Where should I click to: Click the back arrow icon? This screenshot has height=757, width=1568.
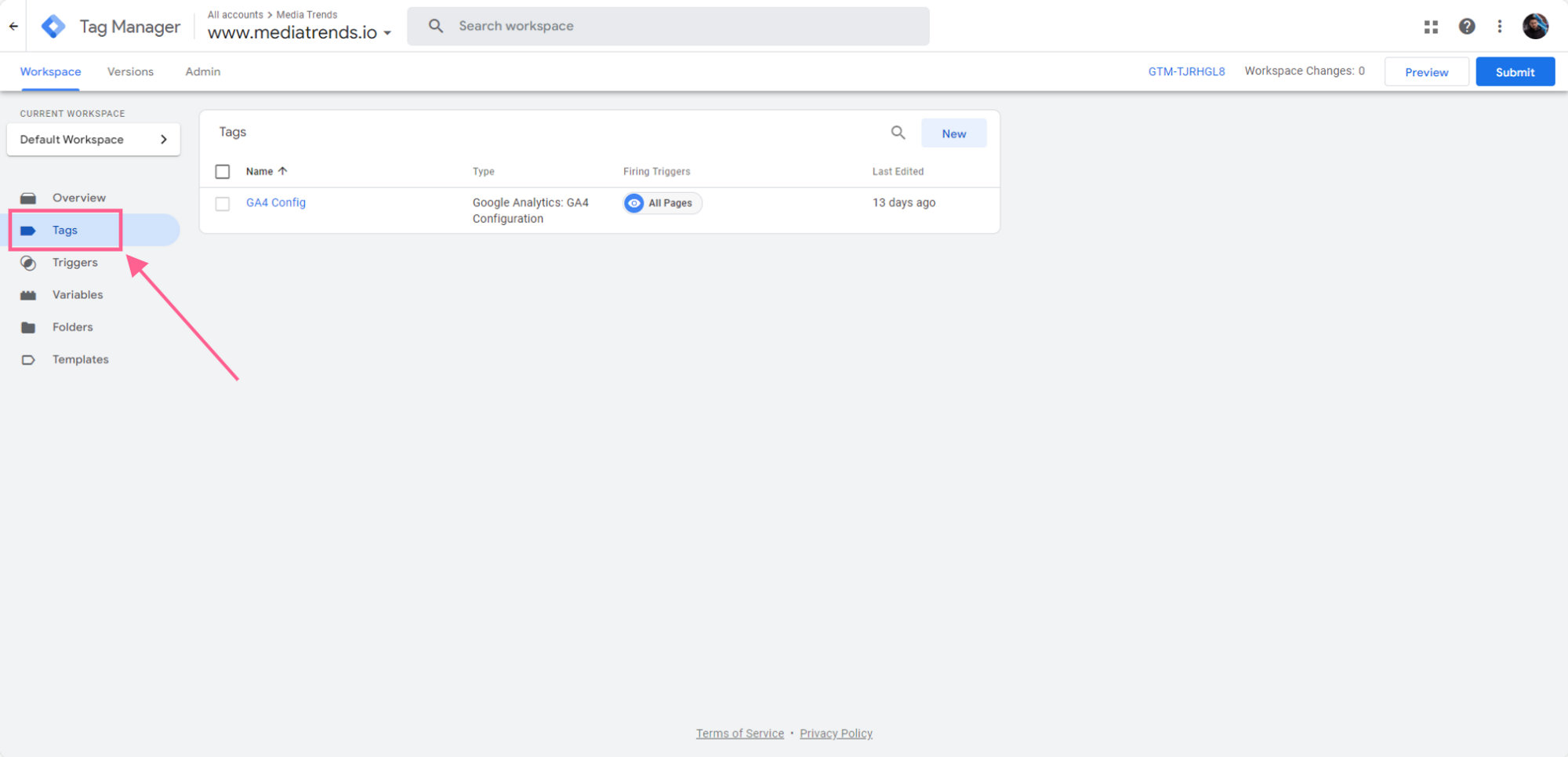13,26
